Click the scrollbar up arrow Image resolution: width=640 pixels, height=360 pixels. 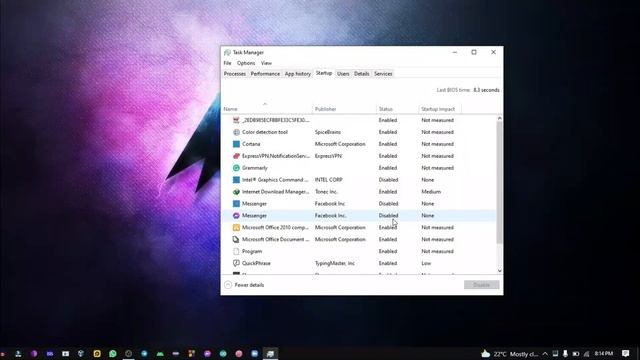pos(500,118)
